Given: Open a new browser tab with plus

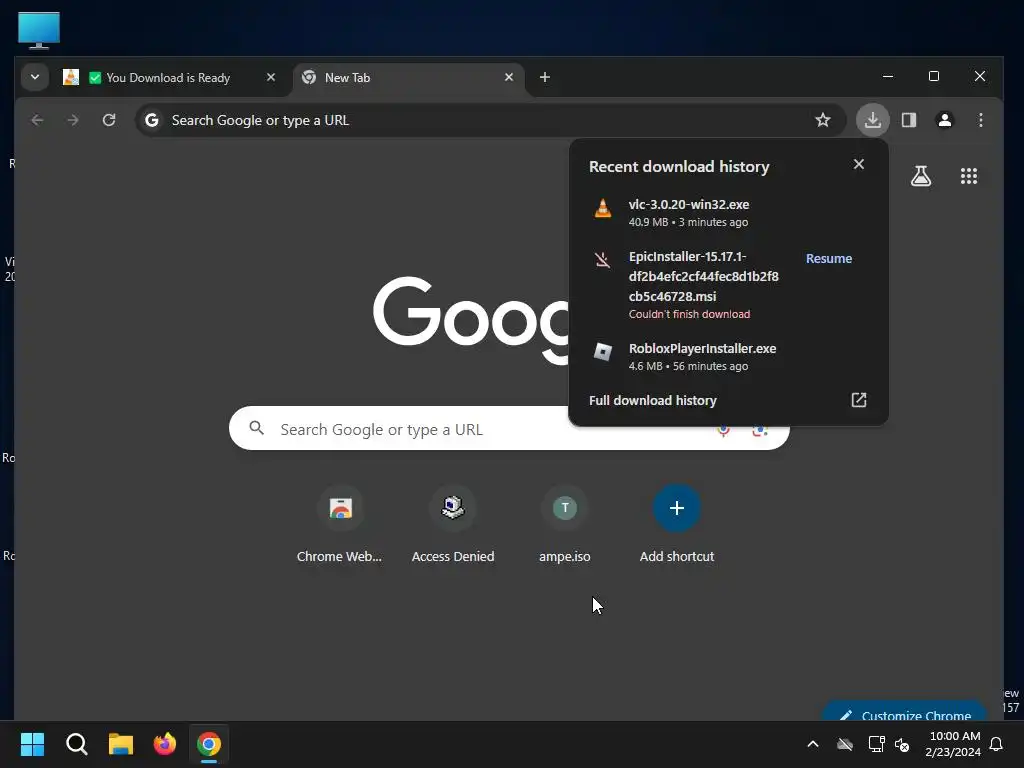Looking at the screenshot, I should (545, 77).
